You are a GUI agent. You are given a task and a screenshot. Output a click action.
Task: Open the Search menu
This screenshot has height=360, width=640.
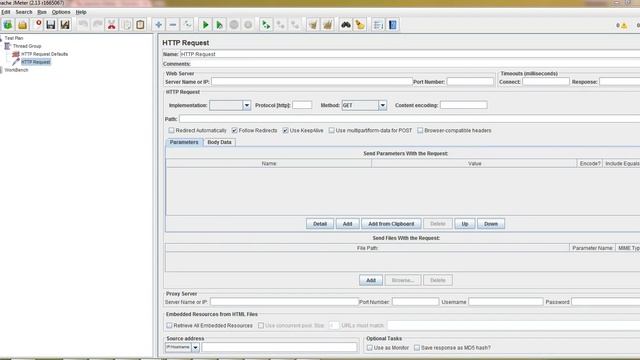click(x=24, y=12)
